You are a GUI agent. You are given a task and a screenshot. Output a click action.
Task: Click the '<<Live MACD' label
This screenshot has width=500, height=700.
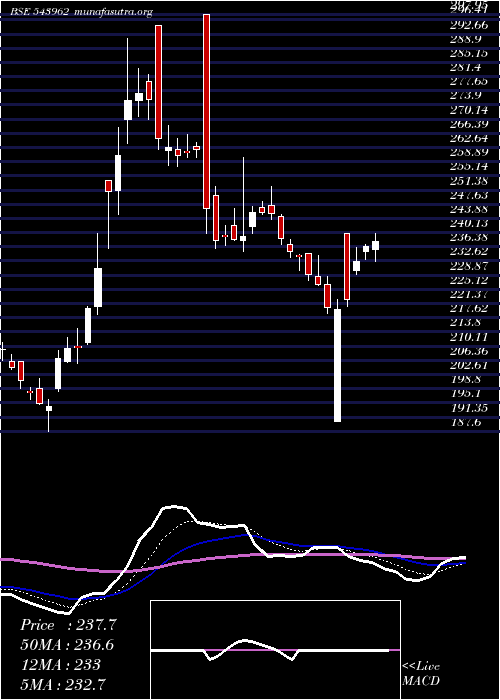421,674
